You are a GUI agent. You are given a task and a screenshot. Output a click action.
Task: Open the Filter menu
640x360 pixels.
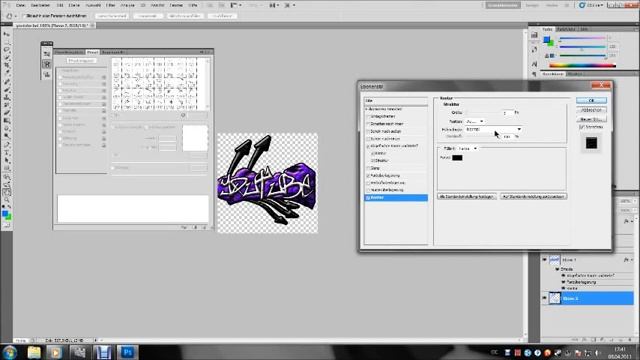pyautogui.click(x=111, y=5)
